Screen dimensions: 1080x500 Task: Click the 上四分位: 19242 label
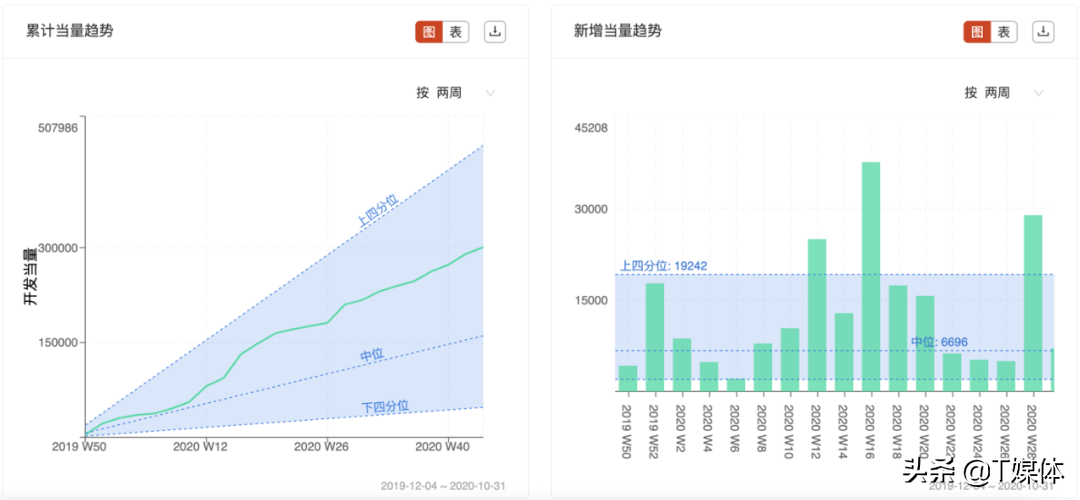coord(664,266)
